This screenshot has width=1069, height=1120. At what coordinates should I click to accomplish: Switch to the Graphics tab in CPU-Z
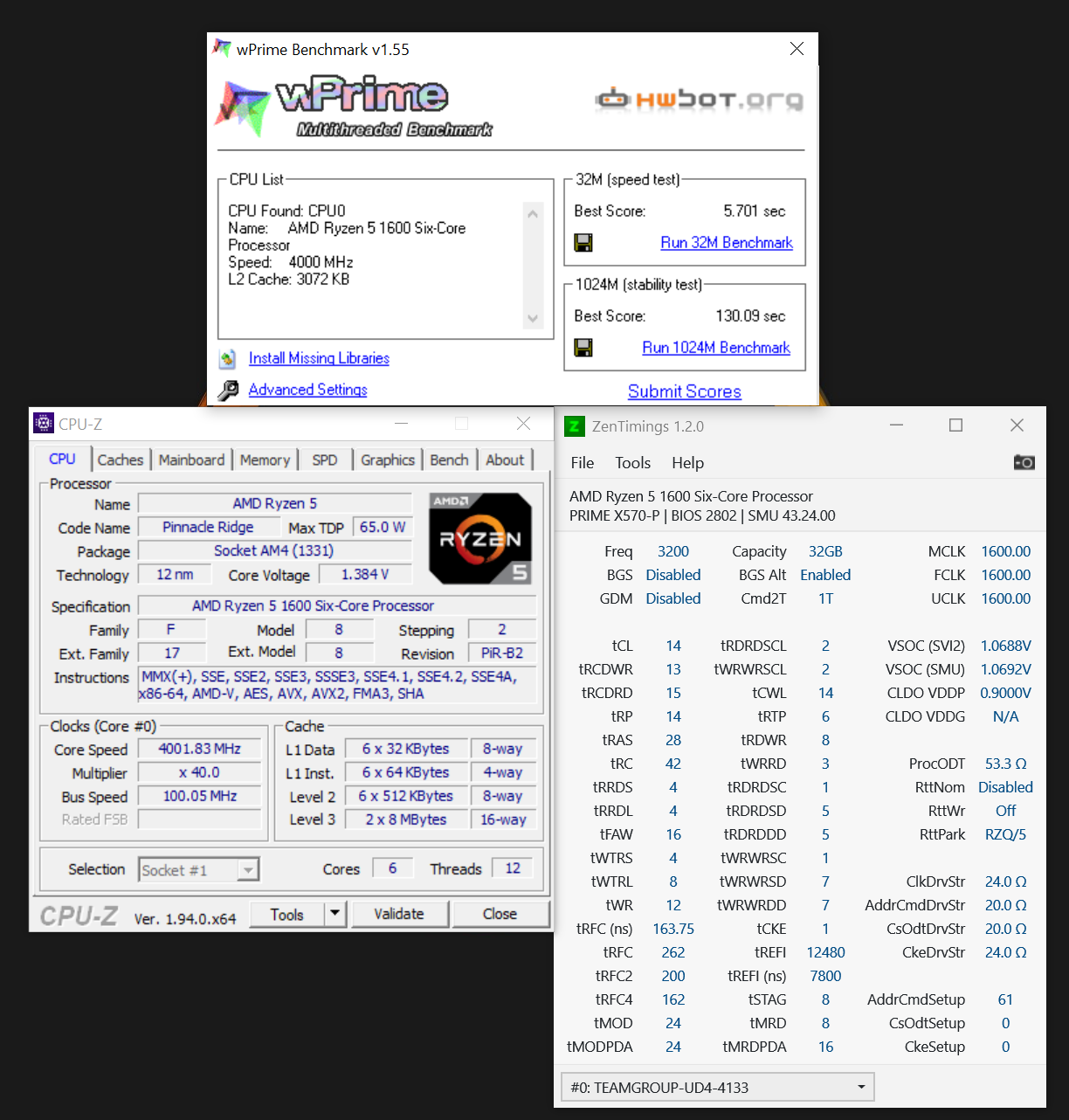388,460
